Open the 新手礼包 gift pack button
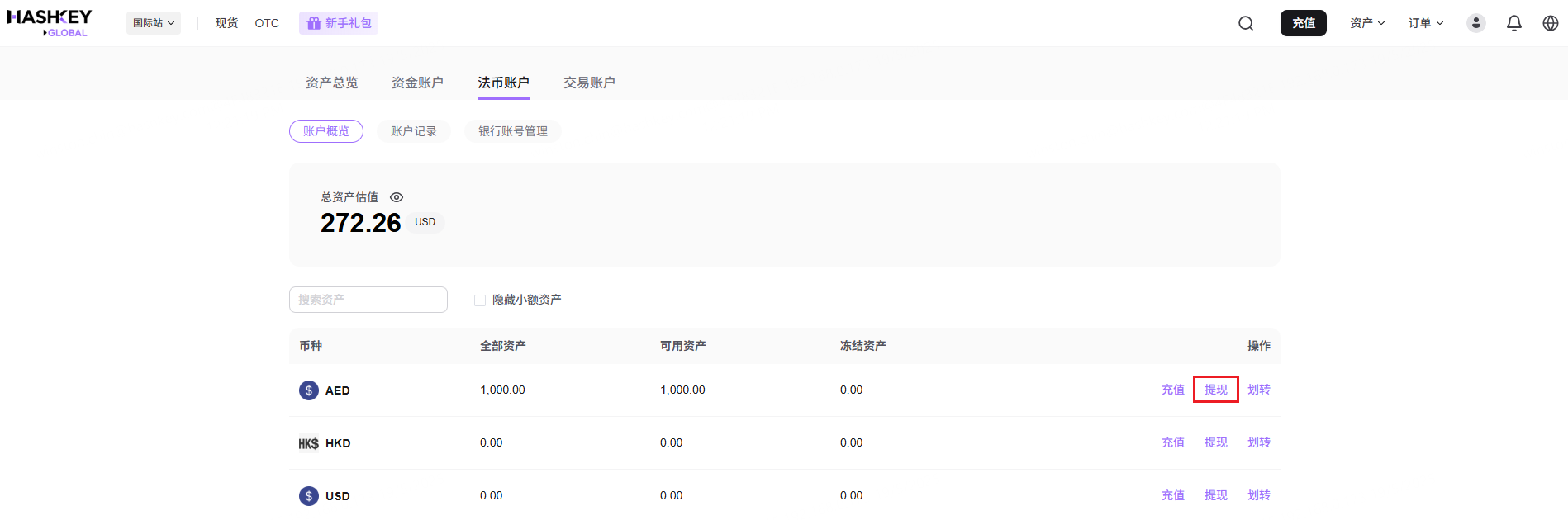Viewport: 1568px width, 520px height. (339, 23)
